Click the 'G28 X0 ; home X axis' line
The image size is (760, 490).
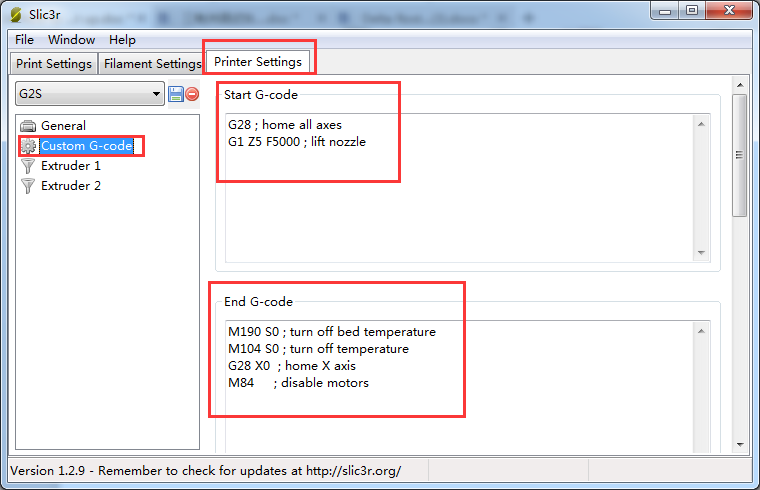coord(292,366)
